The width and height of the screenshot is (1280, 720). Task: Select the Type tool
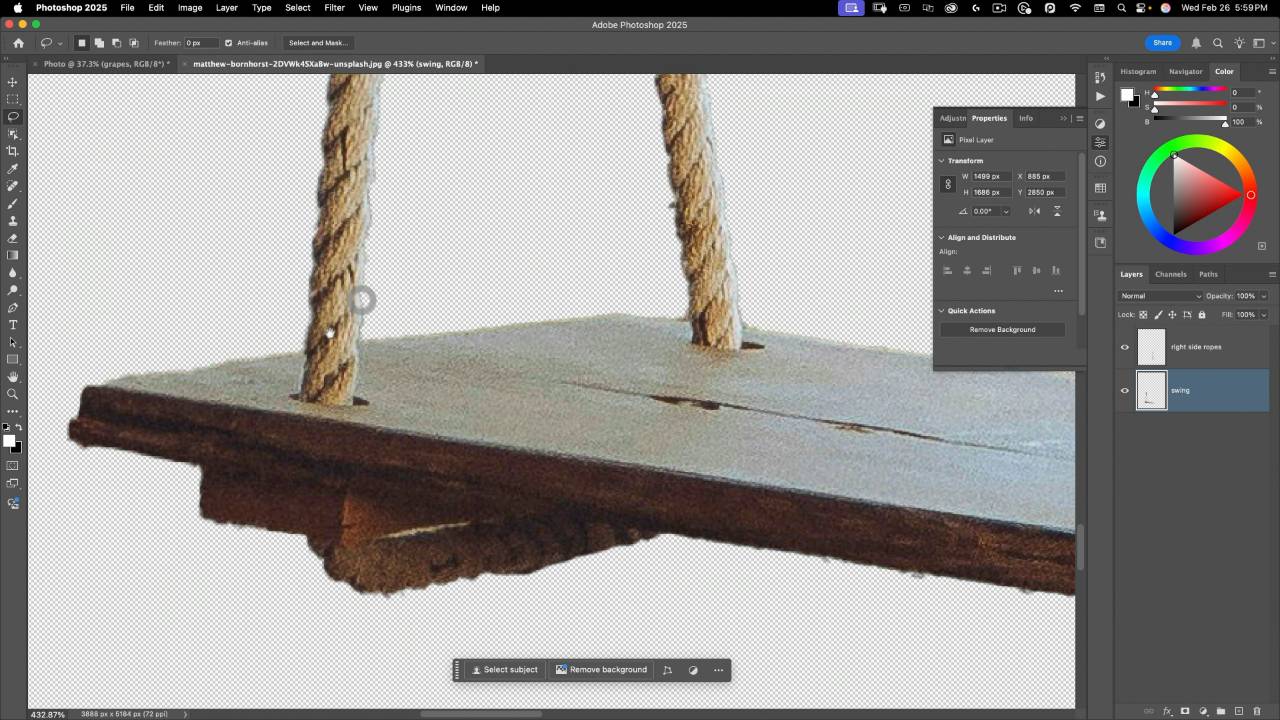[13, 325]
